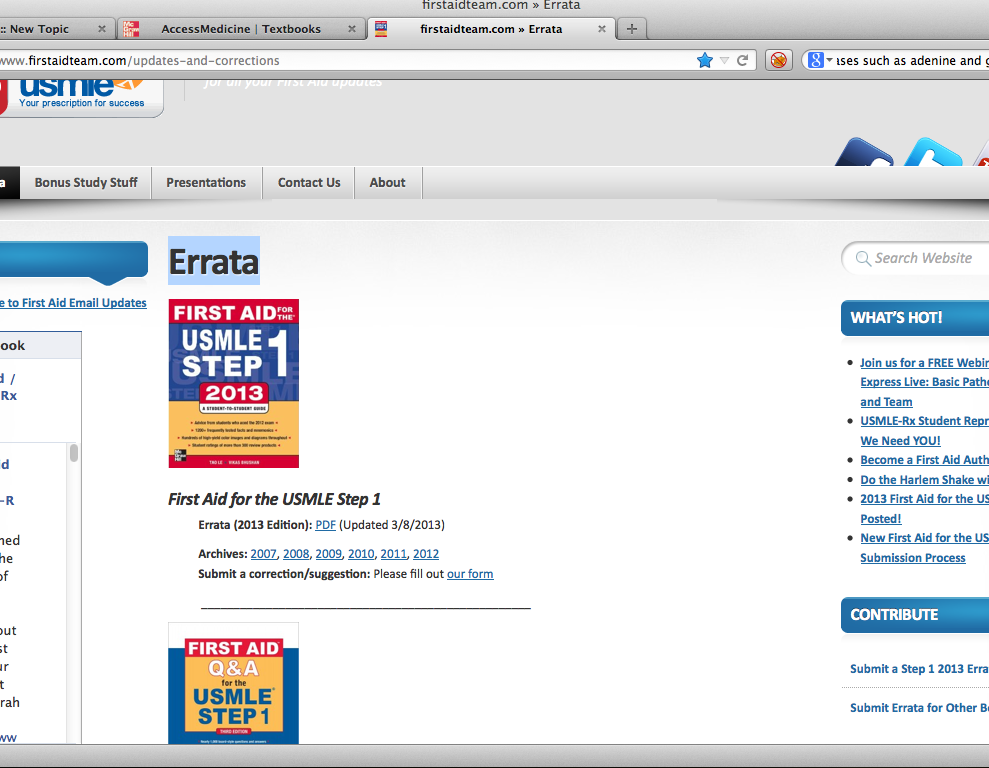Close the New Topic tab

[102, 28]
